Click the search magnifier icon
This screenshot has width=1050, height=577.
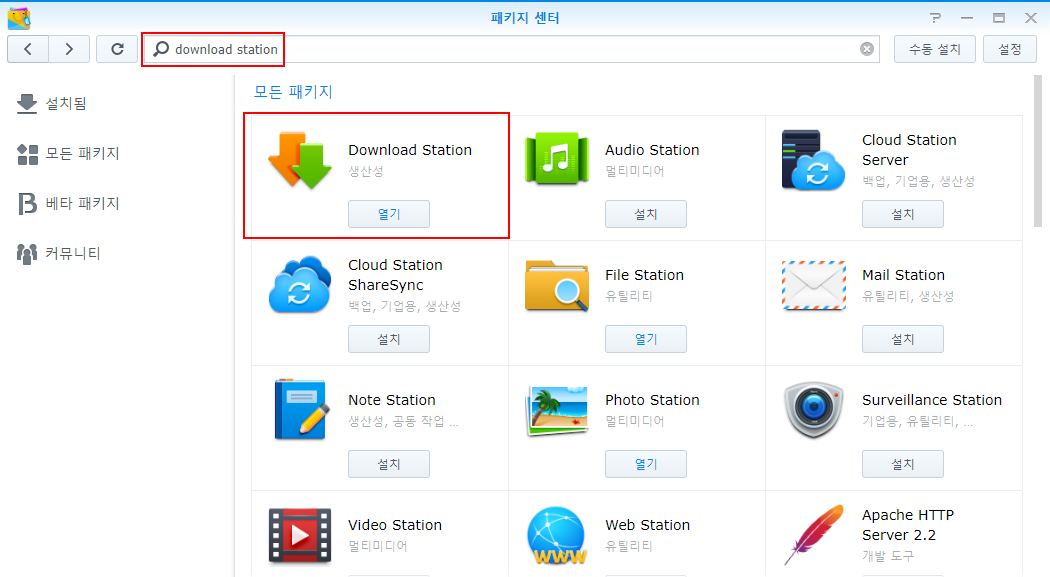pyautogui.click(x=161, y=49)
